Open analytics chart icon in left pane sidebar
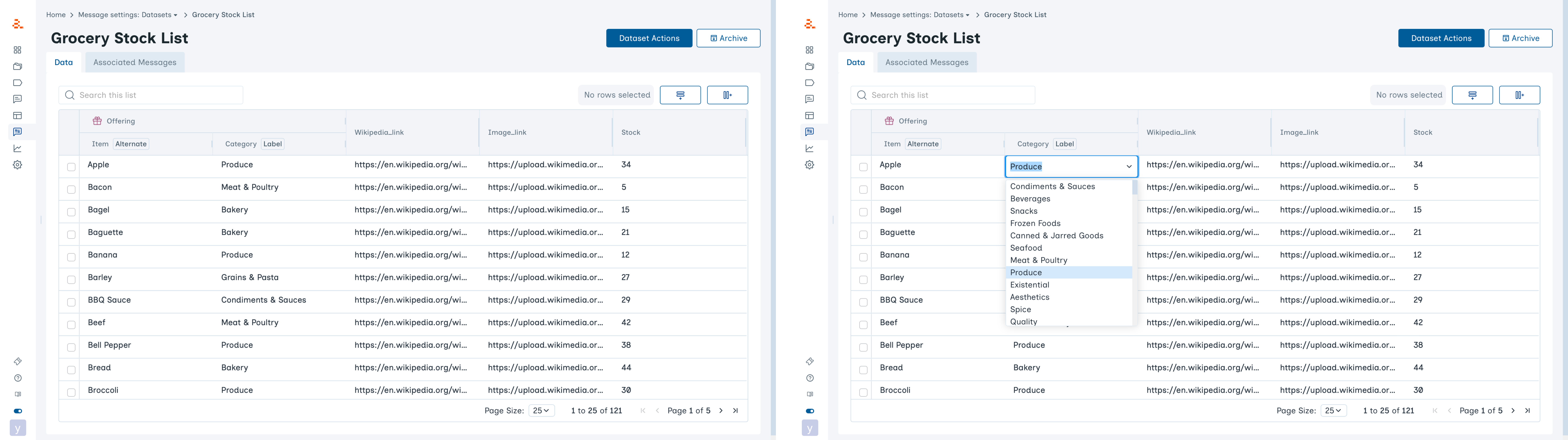The image size is (1568, 440). point(18,148)
